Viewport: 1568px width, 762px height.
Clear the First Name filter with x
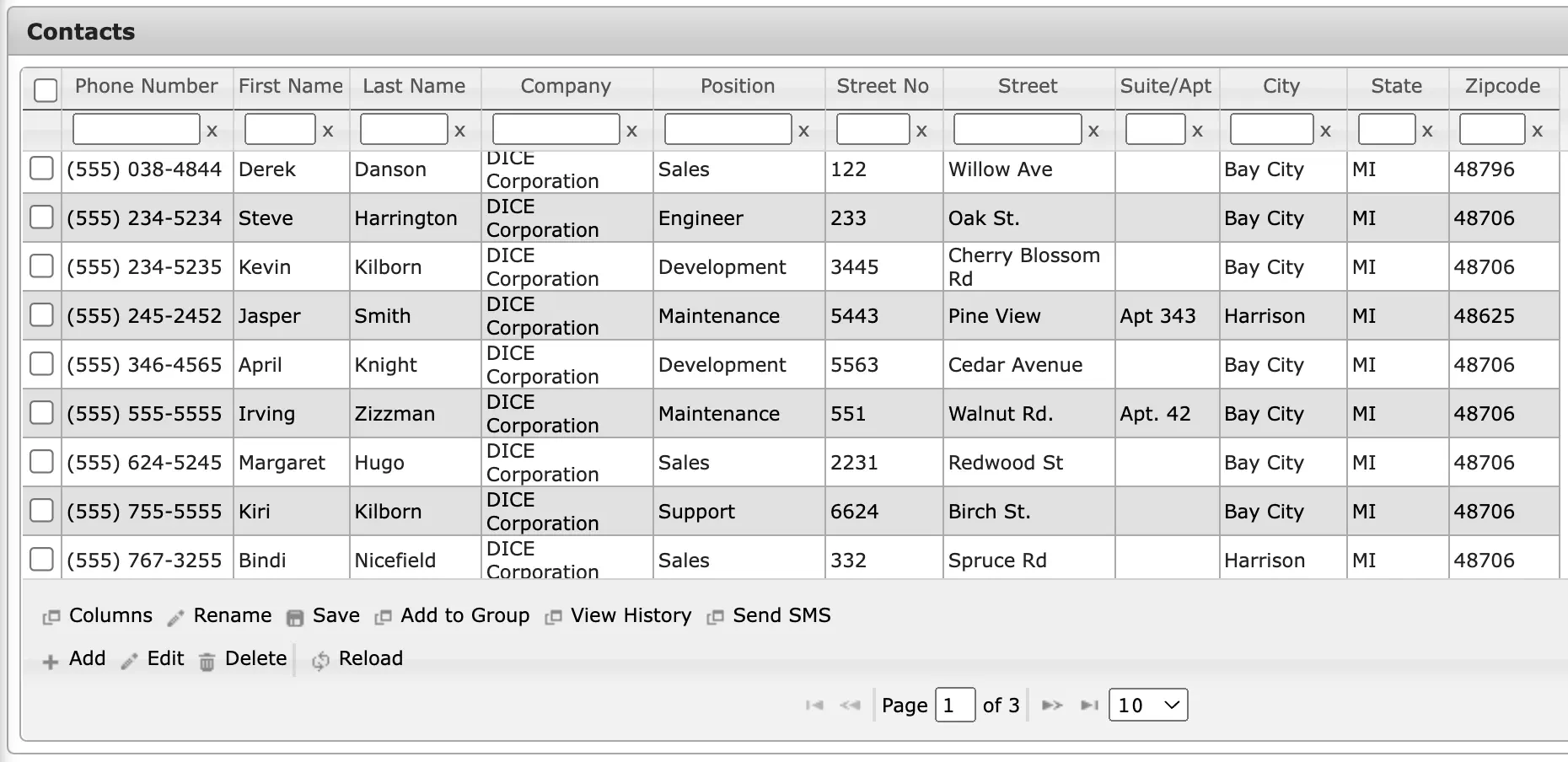[328, 131]
